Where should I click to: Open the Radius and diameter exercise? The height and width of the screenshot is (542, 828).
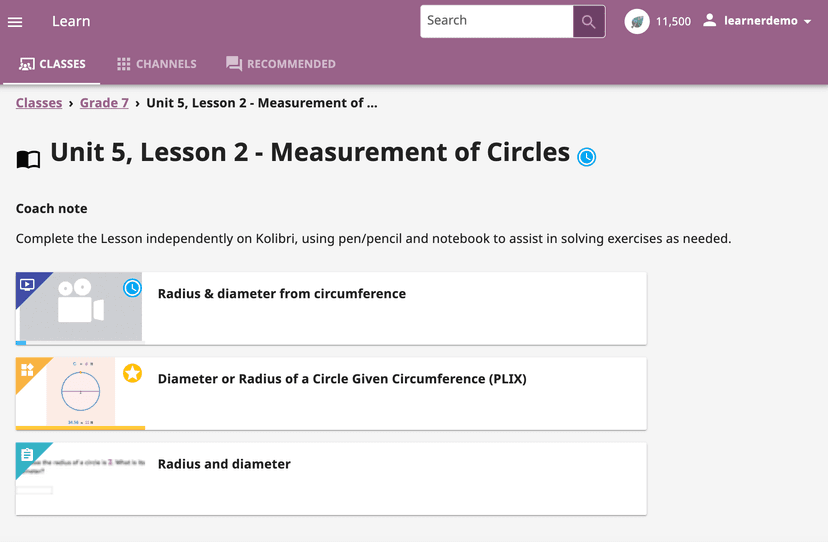[224, 464]
